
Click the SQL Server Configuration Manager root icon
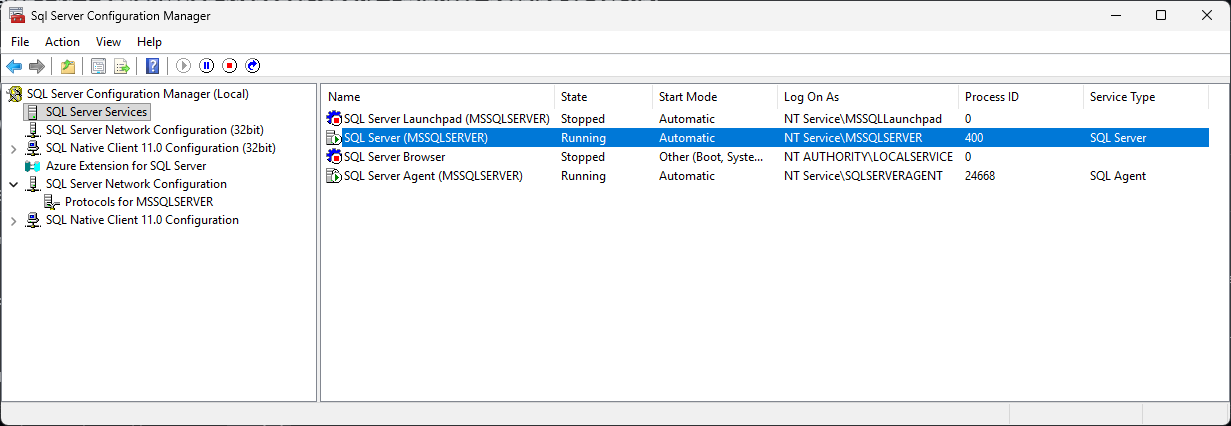coord(15,94)
